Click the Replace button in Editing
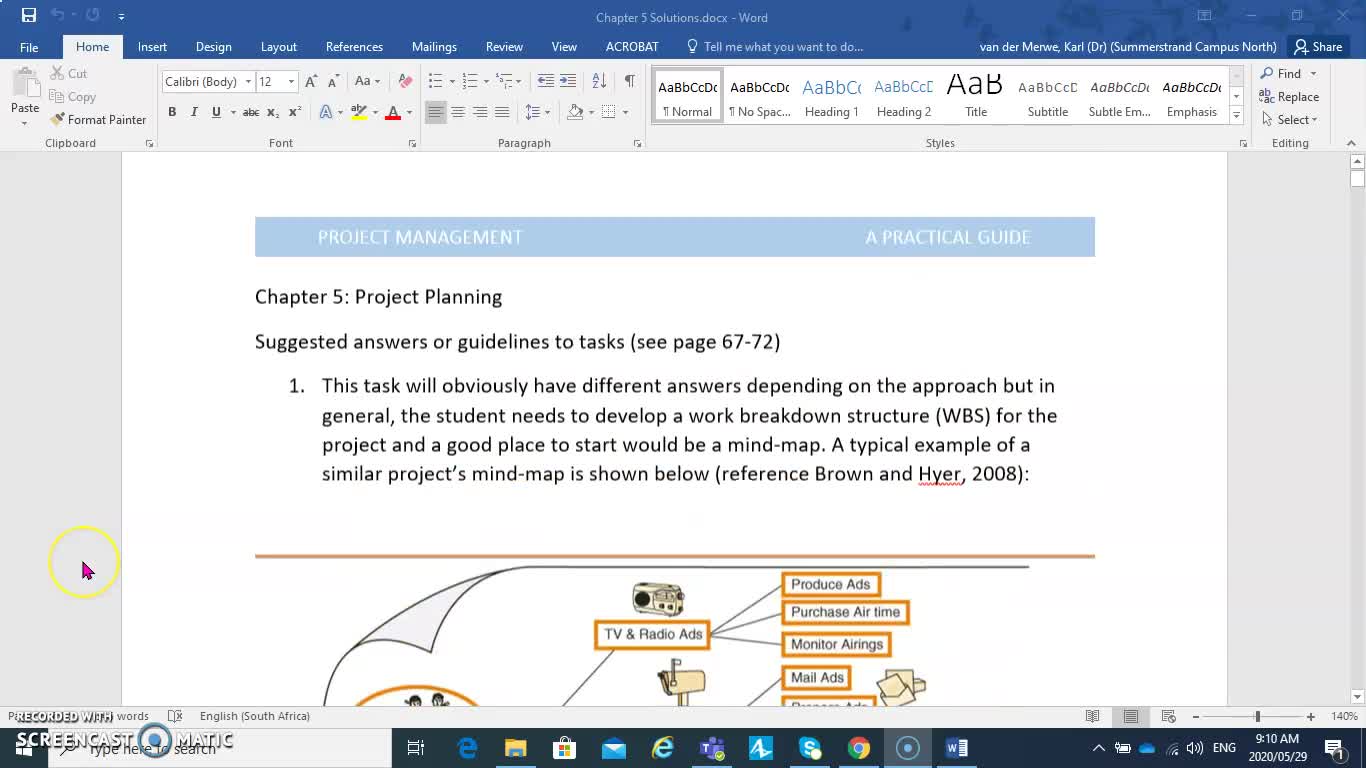1366x768 pixels. coord(1289,97)
